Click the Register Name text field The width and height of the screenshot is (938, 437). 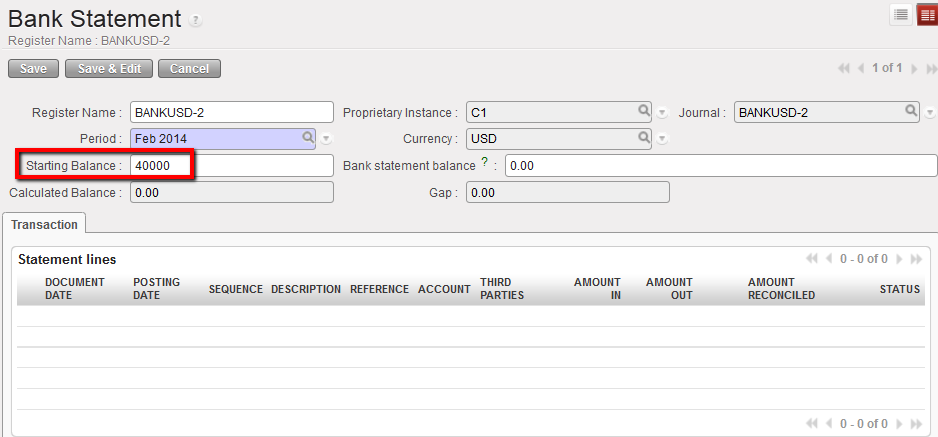232,112
